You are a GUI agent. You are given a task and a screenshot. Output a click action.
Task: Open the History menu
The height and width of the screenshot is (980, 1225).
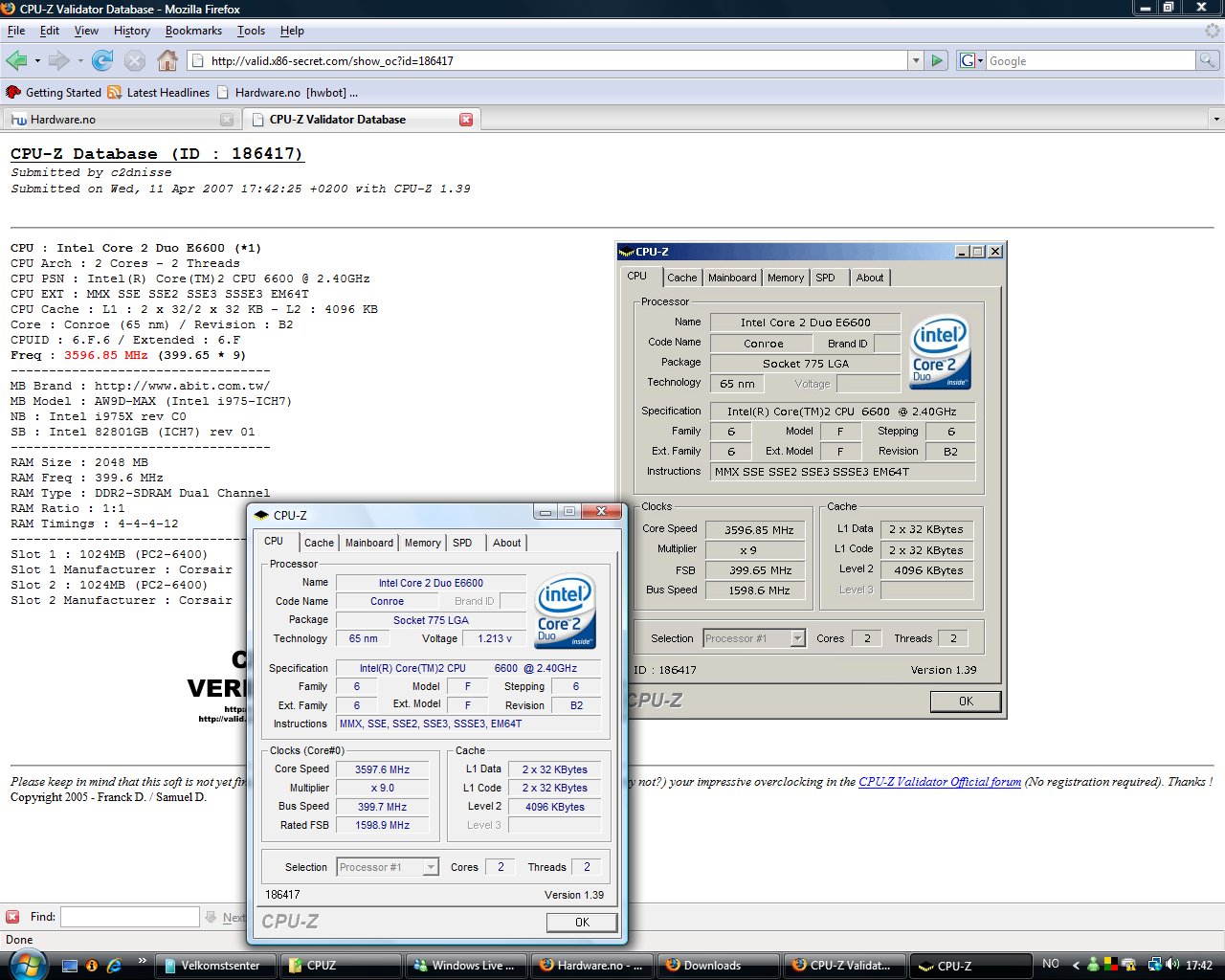tap(132, 31)
